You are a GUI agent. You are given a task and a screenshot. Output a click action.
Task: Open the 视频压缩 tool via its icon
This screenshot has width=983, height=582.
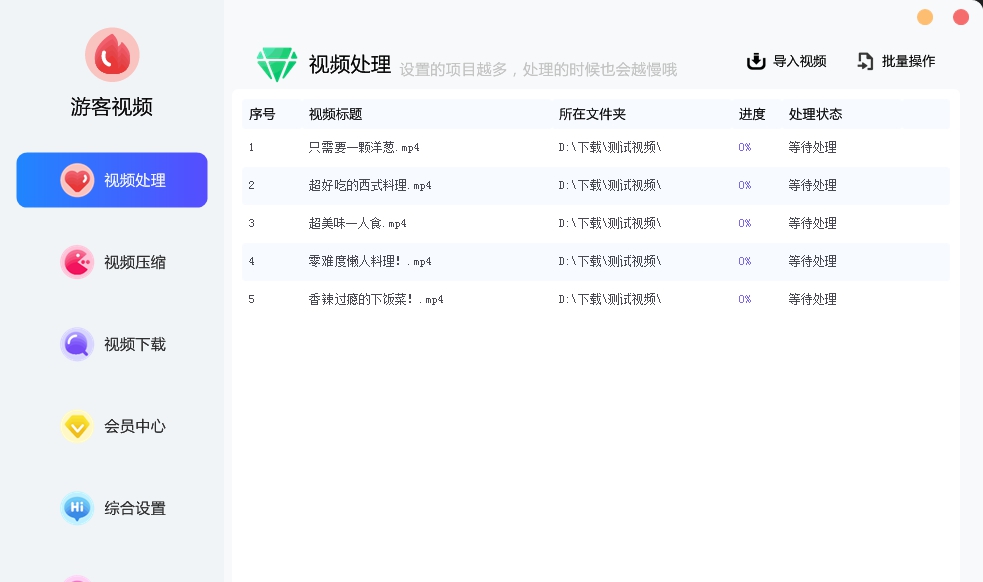tap(77, 262)
